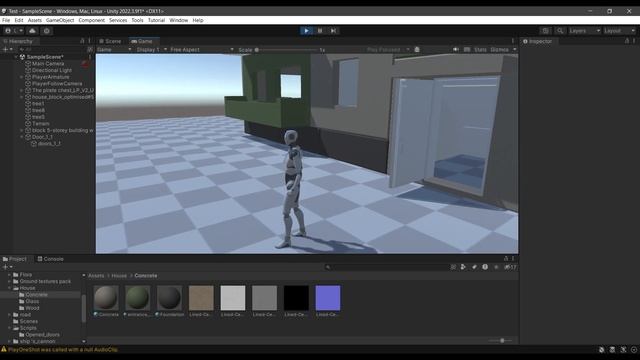Toggle the Project panel lock icon
Screen dimensions: 640x360
pos(506,258)
